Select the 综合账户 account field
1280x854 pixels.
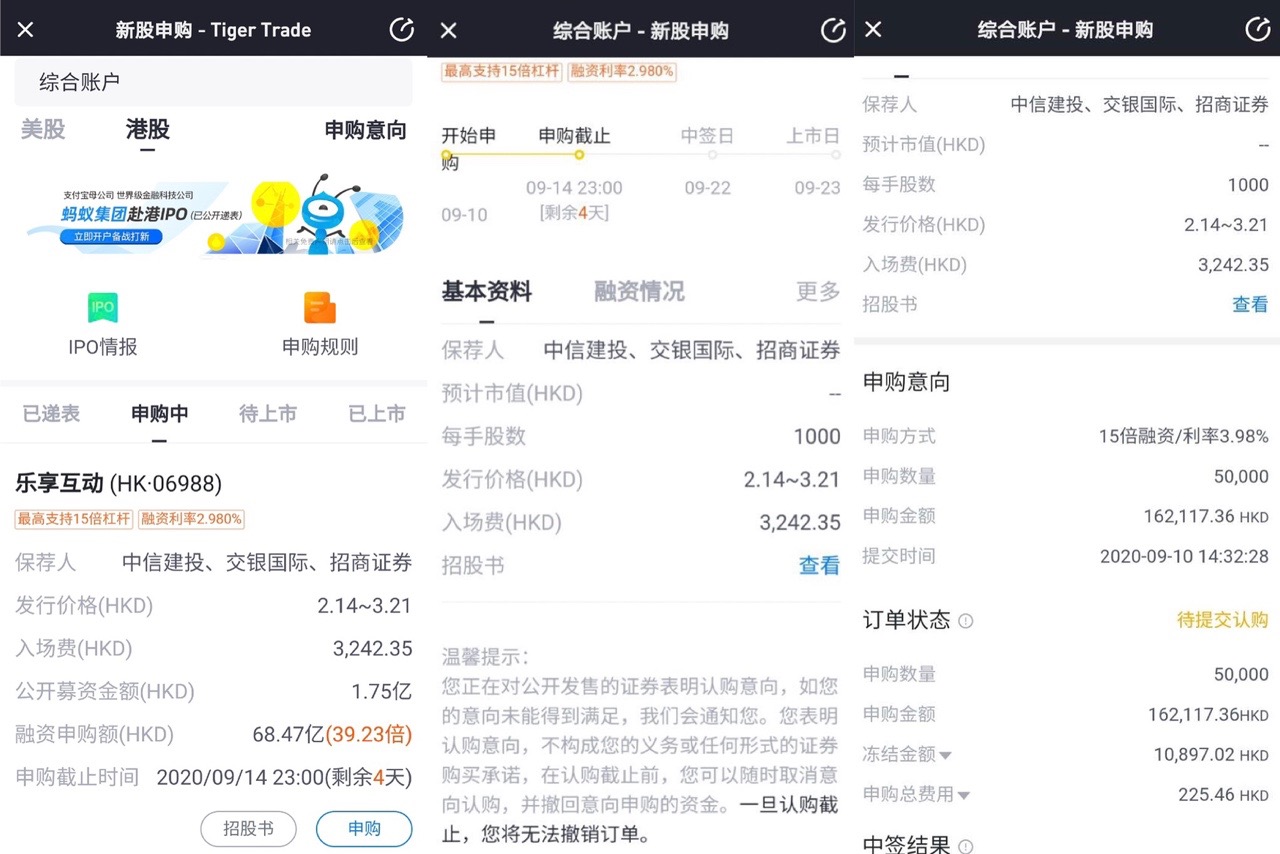point(213,82)
